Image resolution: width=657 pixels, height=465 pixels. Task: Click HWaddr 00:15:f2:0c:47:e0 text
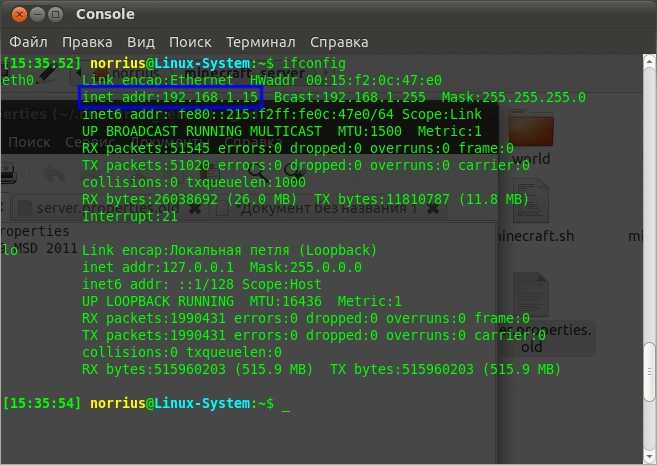(x=346, y=80)
